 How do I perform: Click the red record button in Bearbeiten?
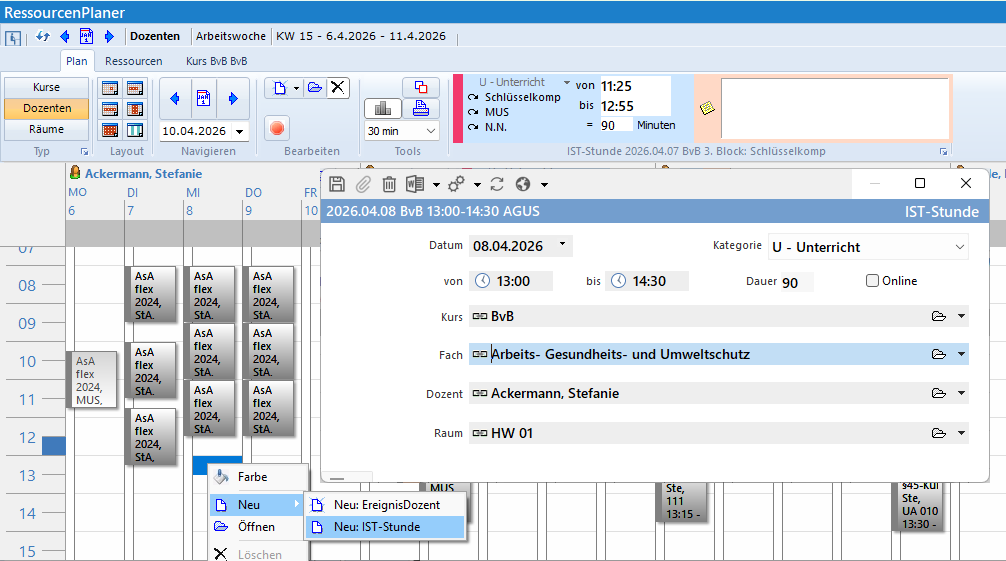[x=277, y=129]
